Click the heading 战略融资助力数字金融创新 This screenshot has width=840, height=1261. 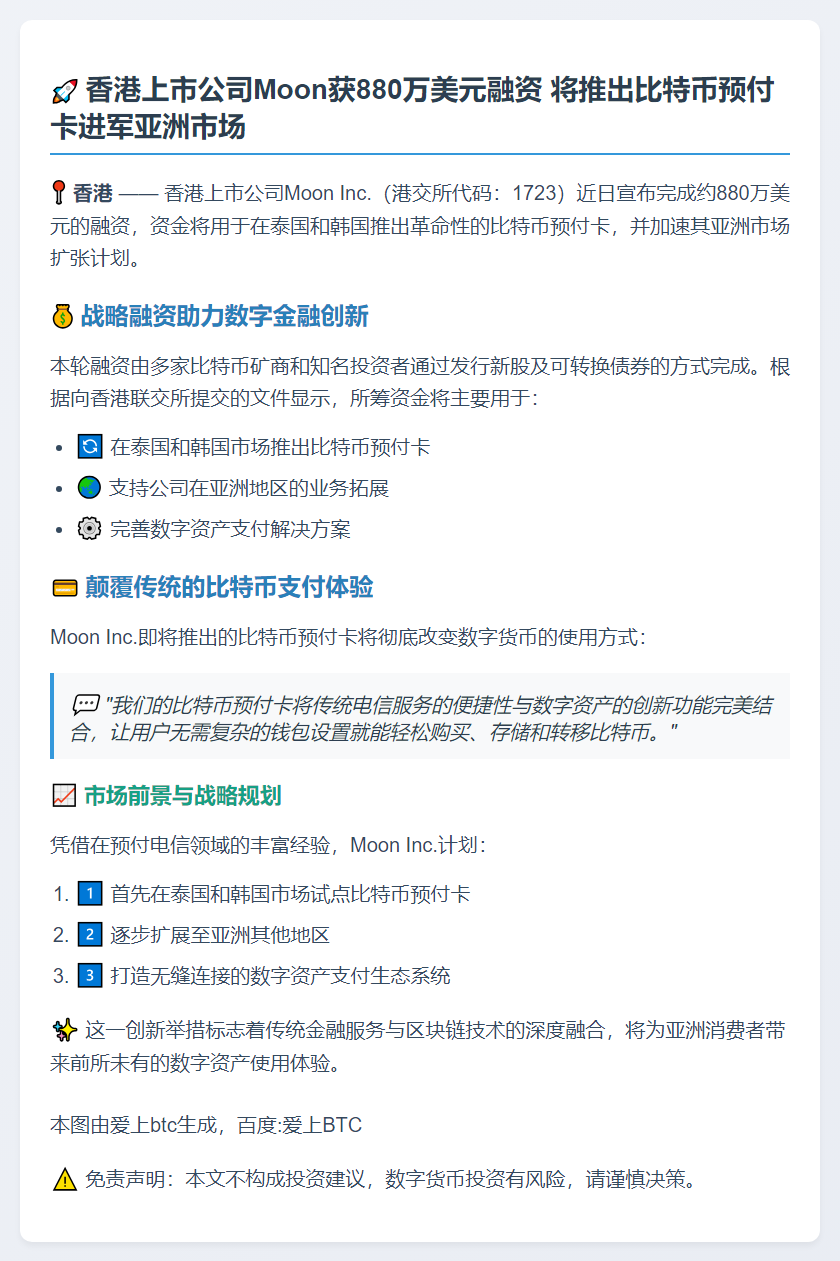click(x=224, y=318)
